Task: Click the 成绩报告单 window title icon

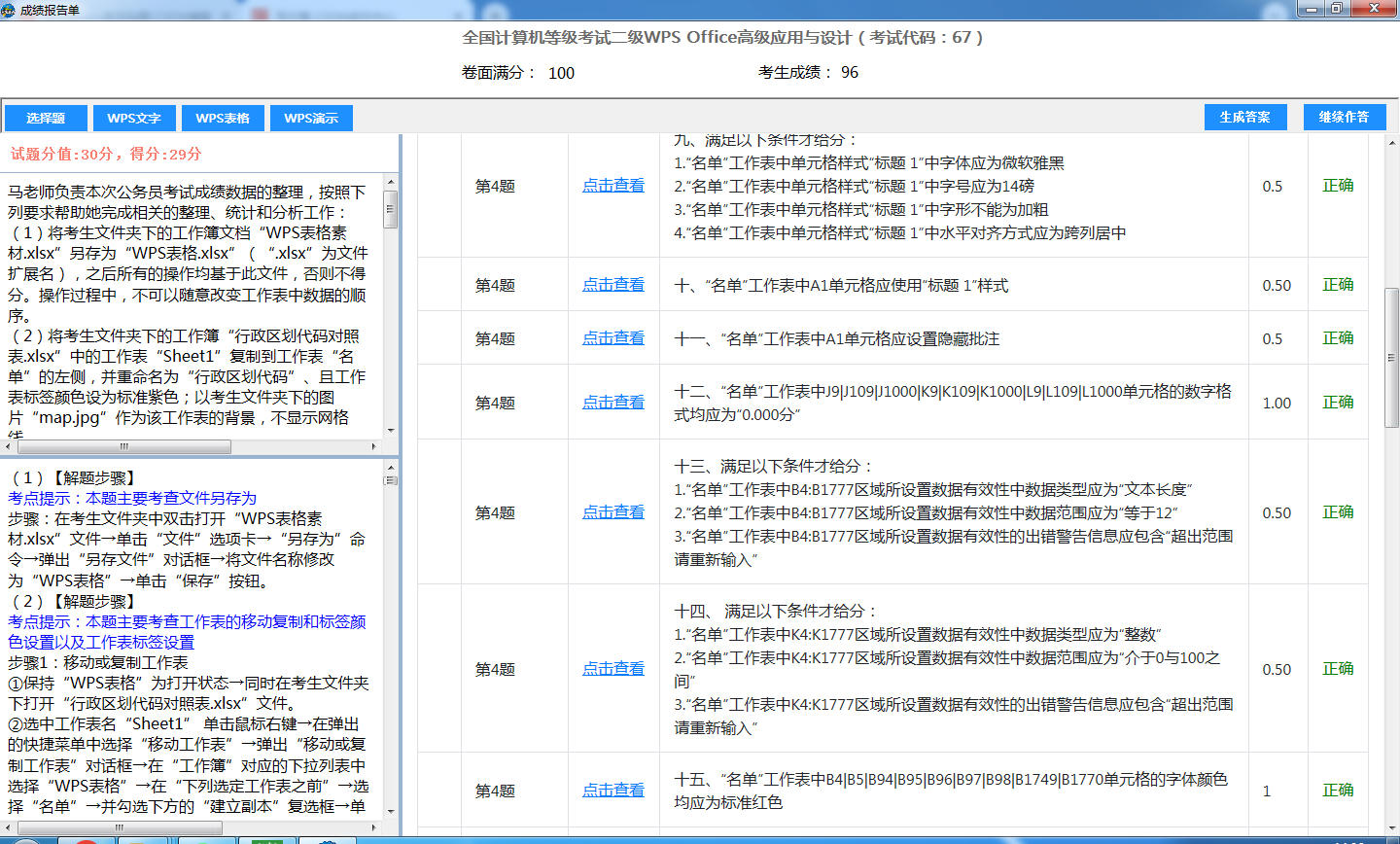Action: [x=10, y=9]
